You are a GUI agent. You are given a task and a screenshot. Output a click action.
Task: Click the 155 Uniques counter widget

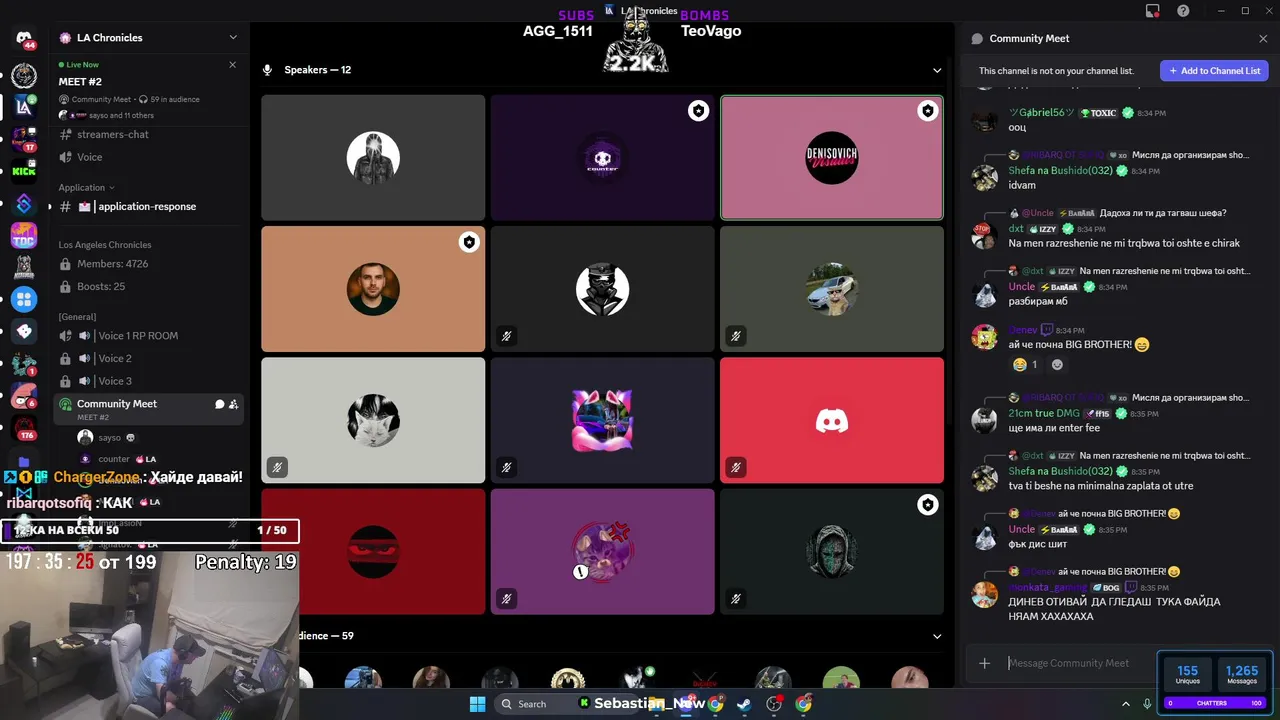pyautogui.click(x=1188, y=676)
